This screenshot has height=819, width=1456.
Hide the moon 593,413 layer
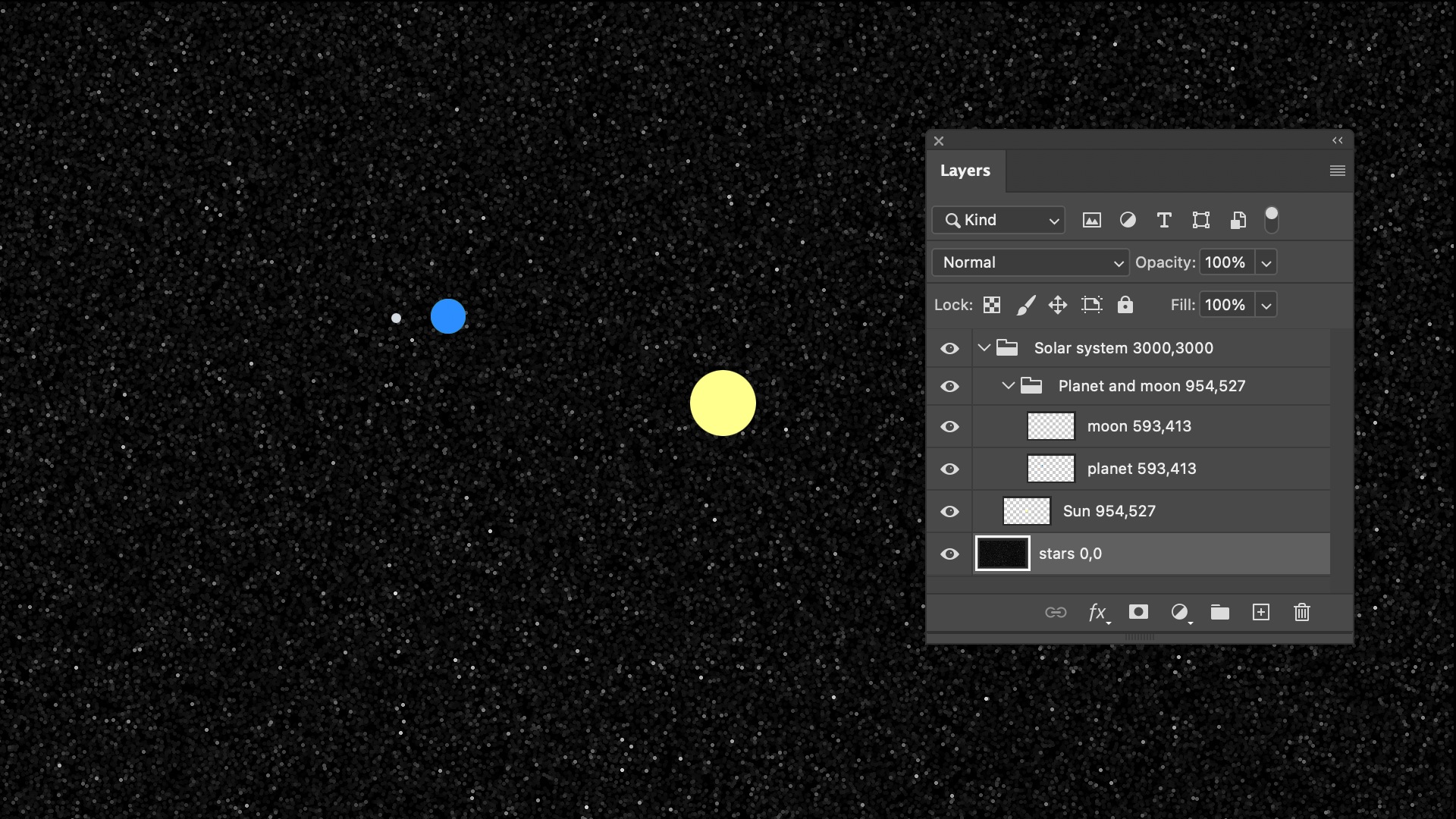tap(949, 427)
